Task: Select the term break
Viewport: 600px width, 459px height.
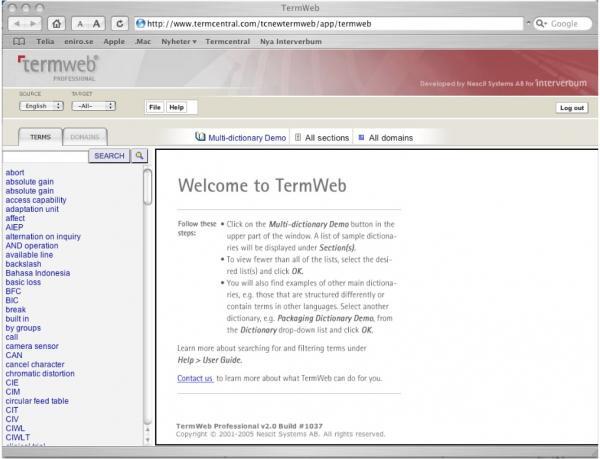Action: [x=16, y=309]
